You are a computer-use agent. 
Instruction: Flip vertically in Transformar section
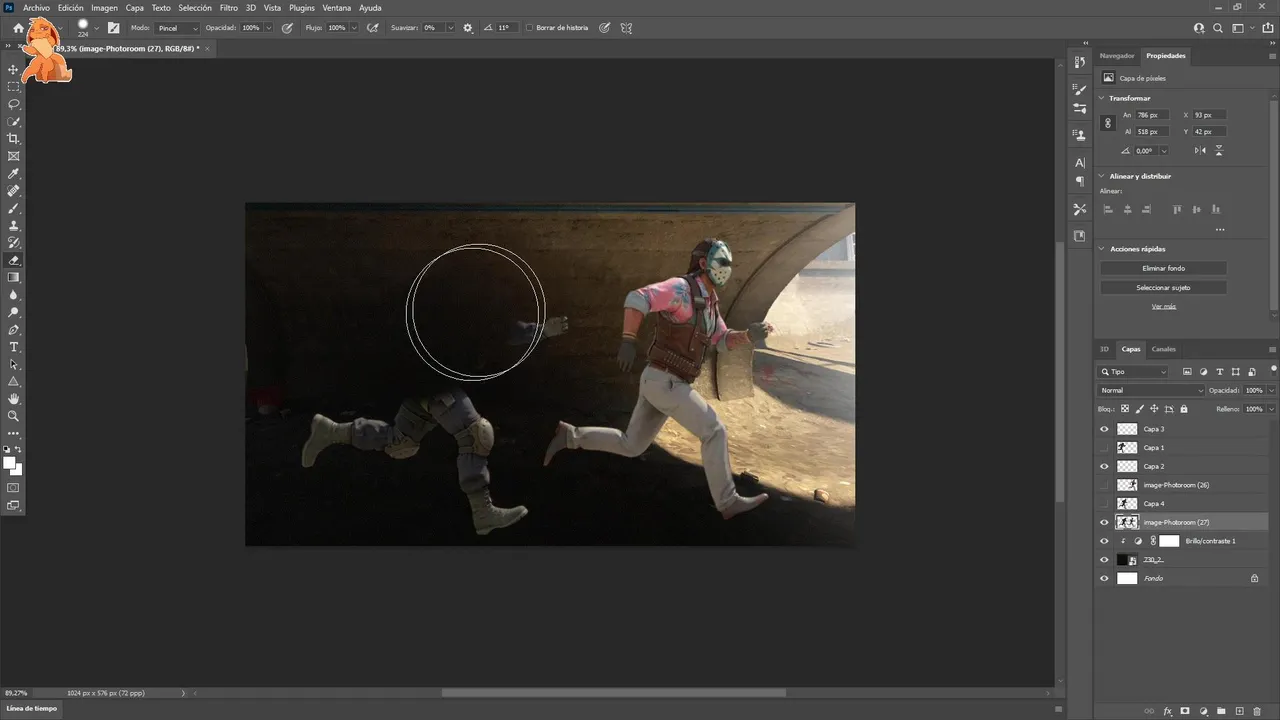point(1219,150)
